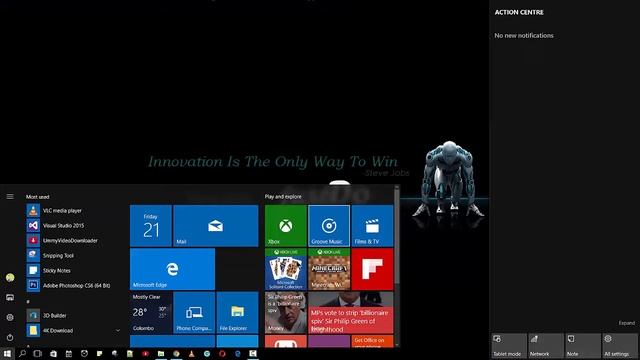Open the Minecraft tile

pyautogui.click(x=329, y=269)
